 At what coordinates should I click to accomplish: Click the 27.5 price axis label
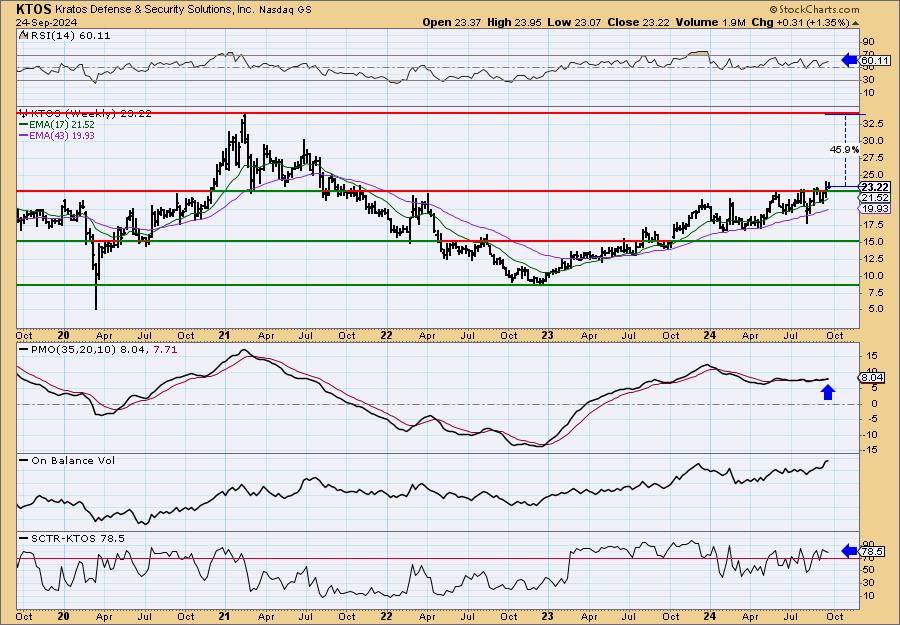click(x=872, y=158)
